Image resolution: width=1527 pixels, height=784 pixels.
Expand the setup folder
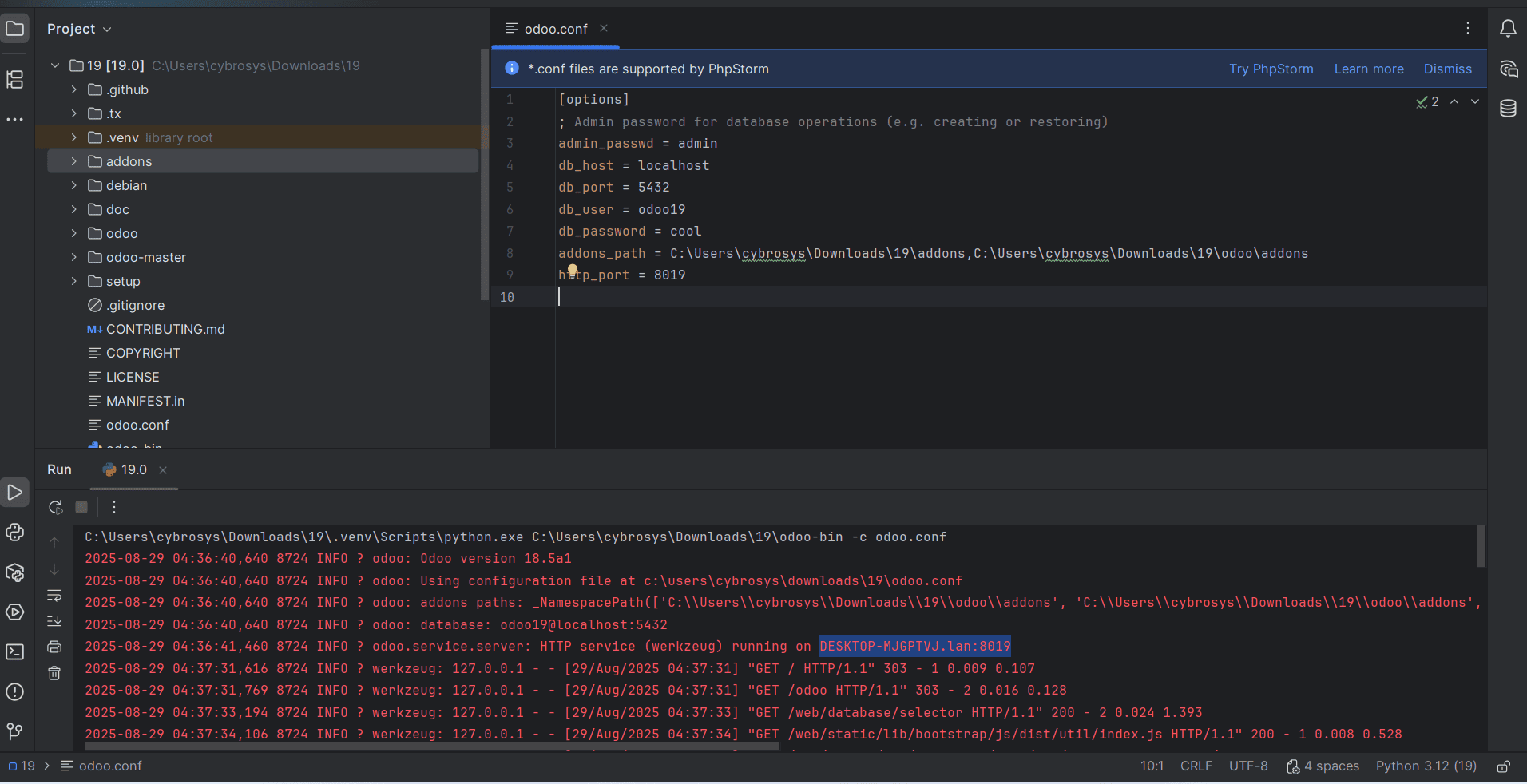pyautogui.click(x=73, y=281)
